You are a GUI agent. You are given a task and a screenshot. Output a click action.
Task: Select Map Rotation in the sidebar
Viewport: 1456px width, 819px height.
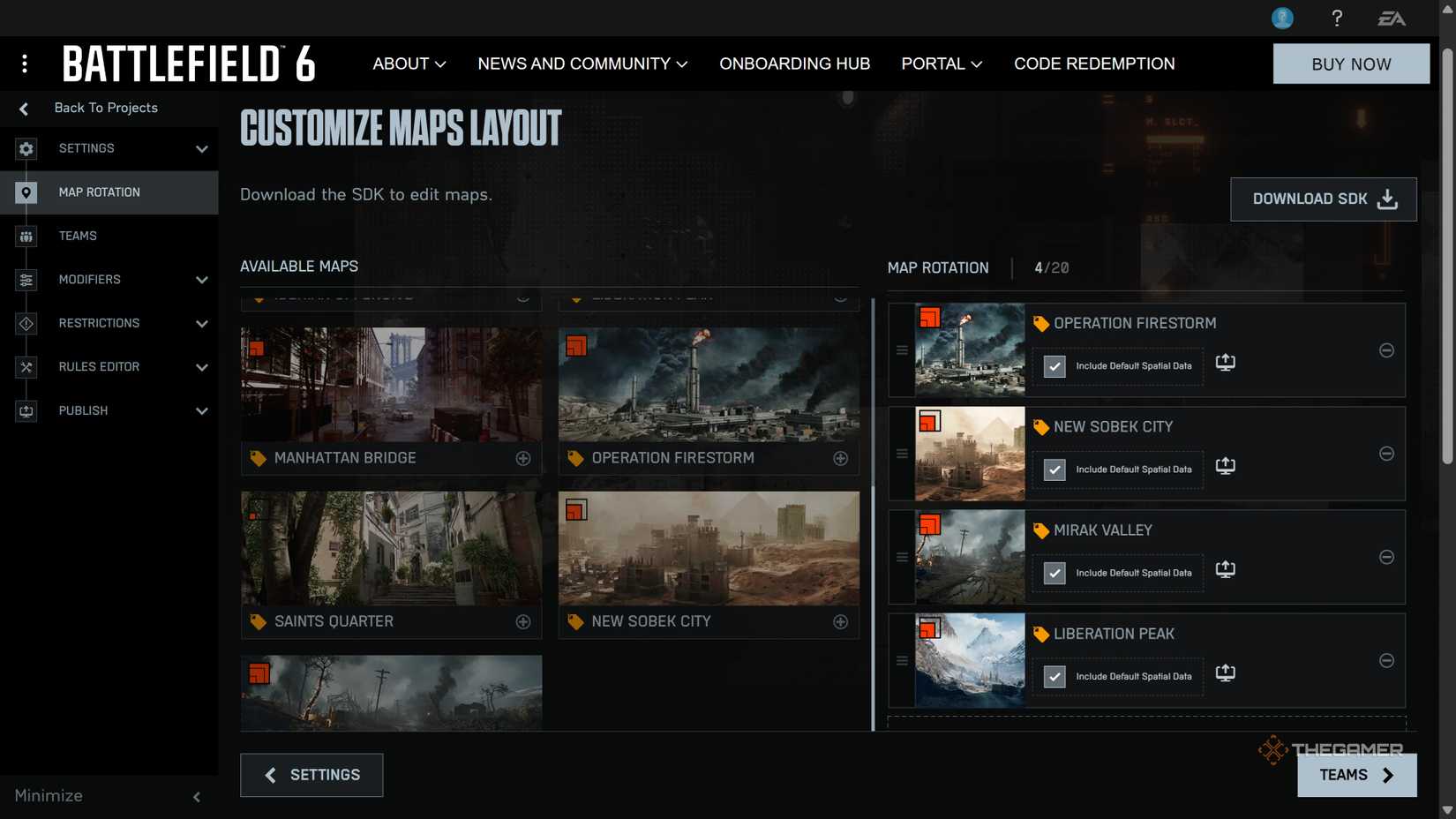pos(99,192)
